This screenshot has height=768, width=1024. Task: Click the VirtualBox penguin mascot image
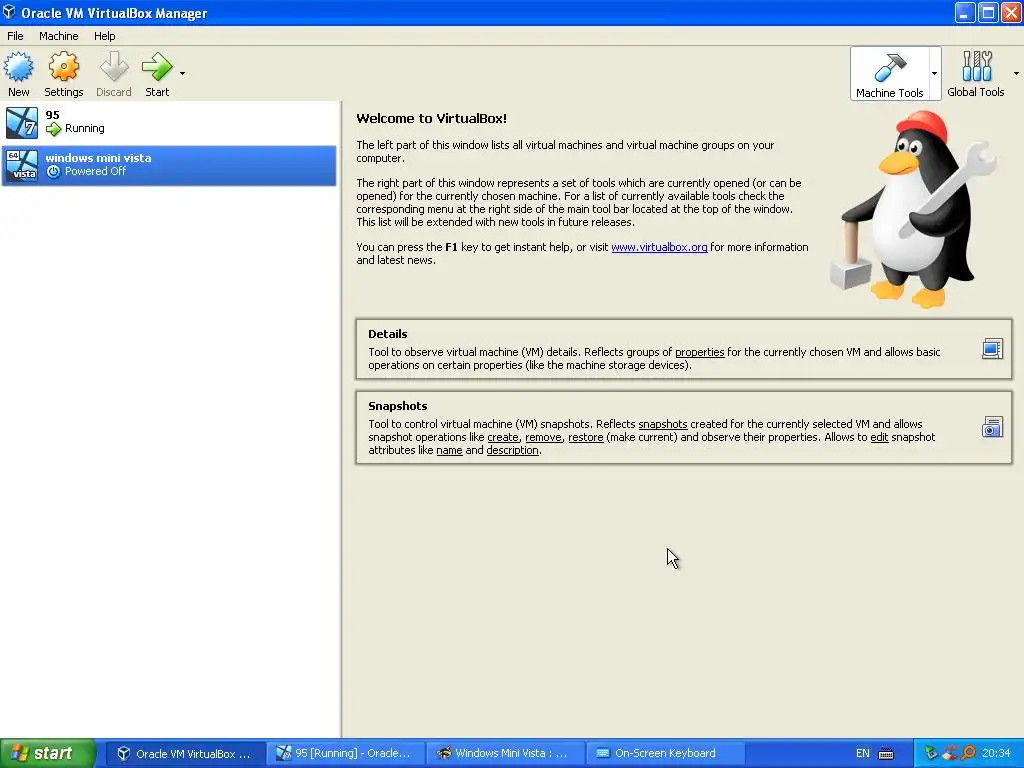pyautogui.click(x=914, y=209)
